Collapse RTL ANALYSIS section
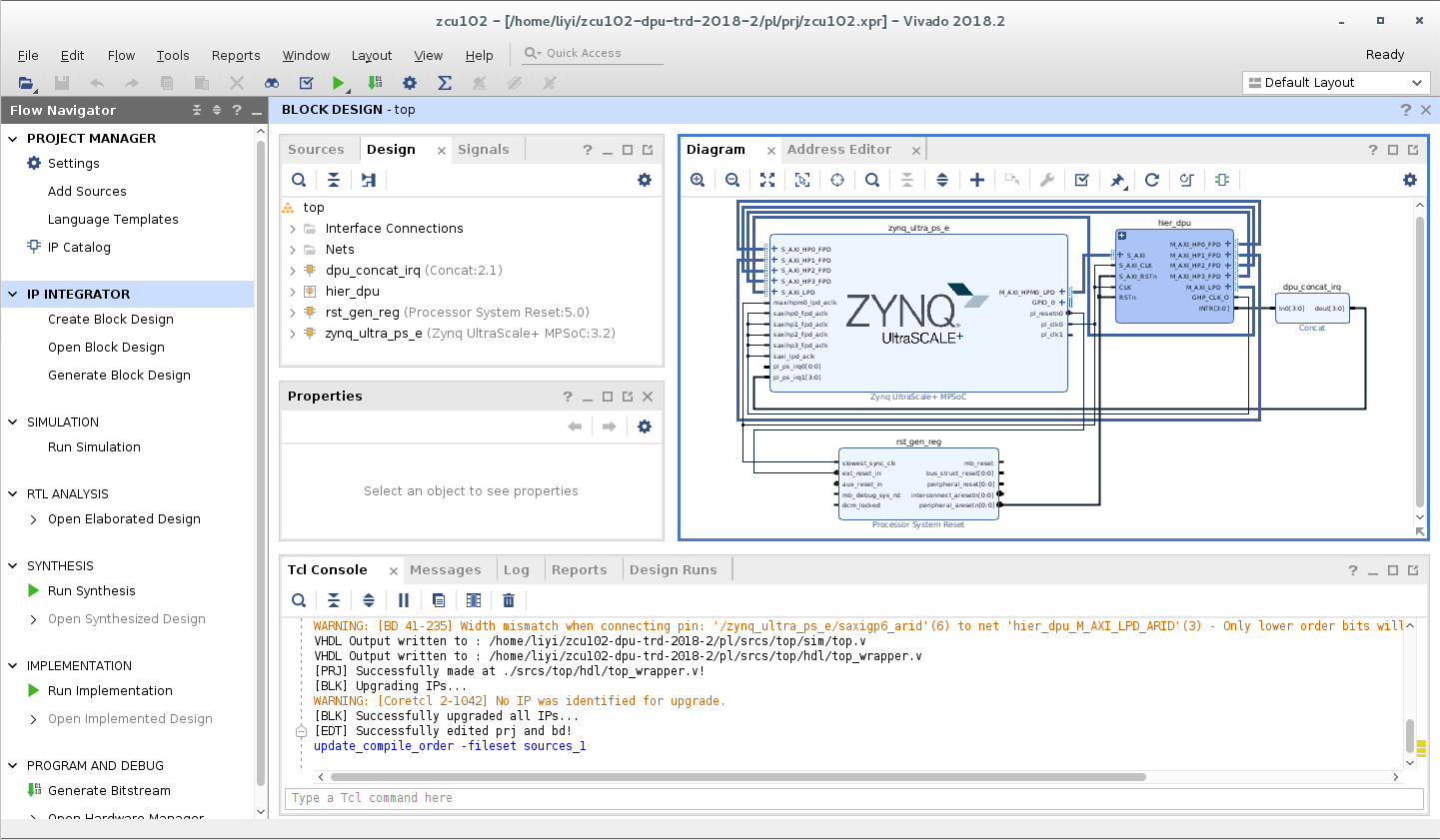 pos(13,494)
